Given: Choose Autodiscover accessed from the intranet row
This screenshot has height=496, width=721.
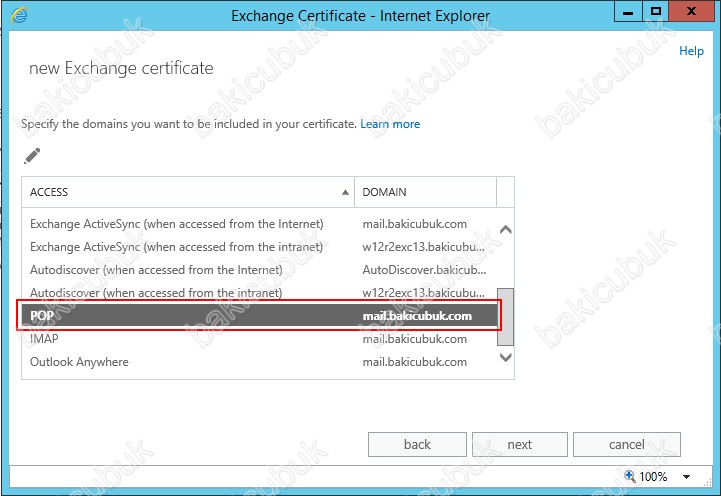Looking at the screenshot, I should tap(156, 293).
